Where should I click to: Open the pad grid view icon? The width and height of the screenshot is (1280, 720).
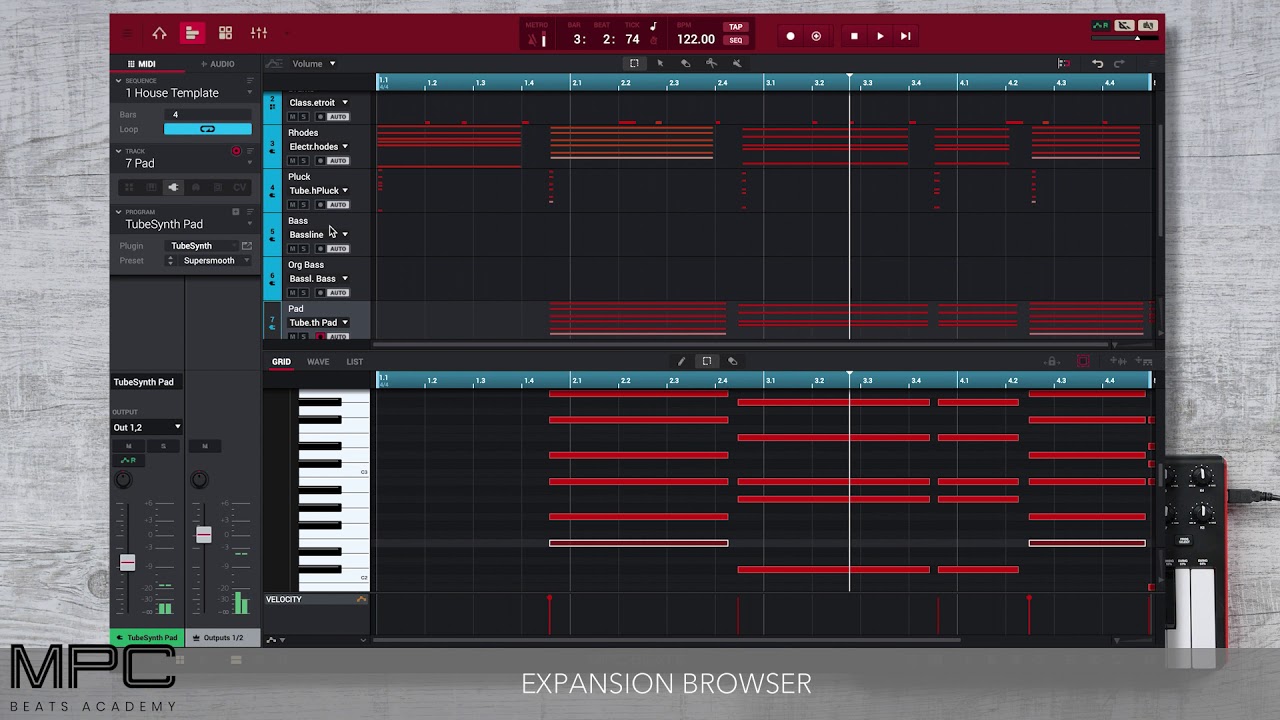click(225, 33)
